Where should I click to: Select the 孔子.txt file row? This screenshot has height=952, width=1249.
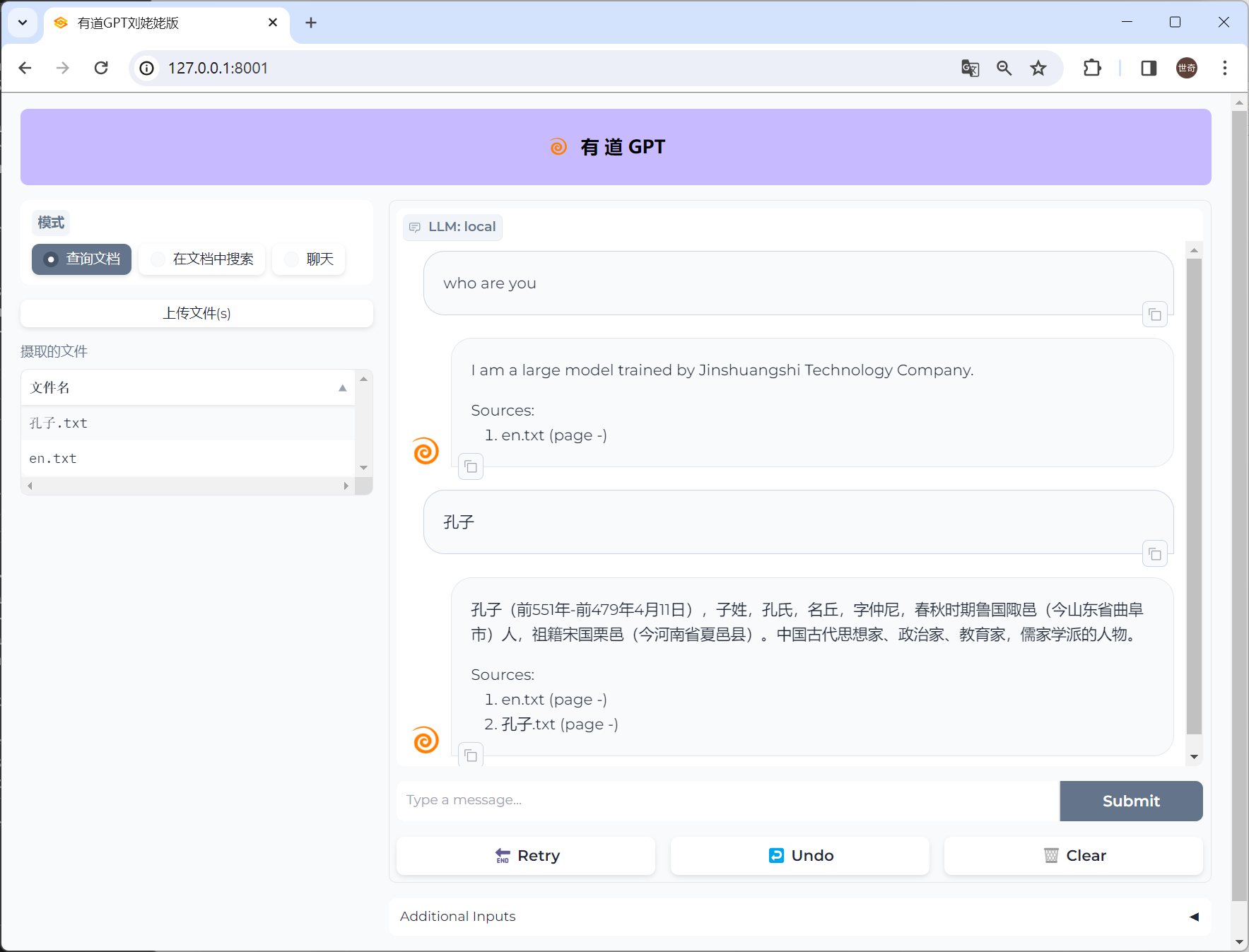click(x=188, y=423)
